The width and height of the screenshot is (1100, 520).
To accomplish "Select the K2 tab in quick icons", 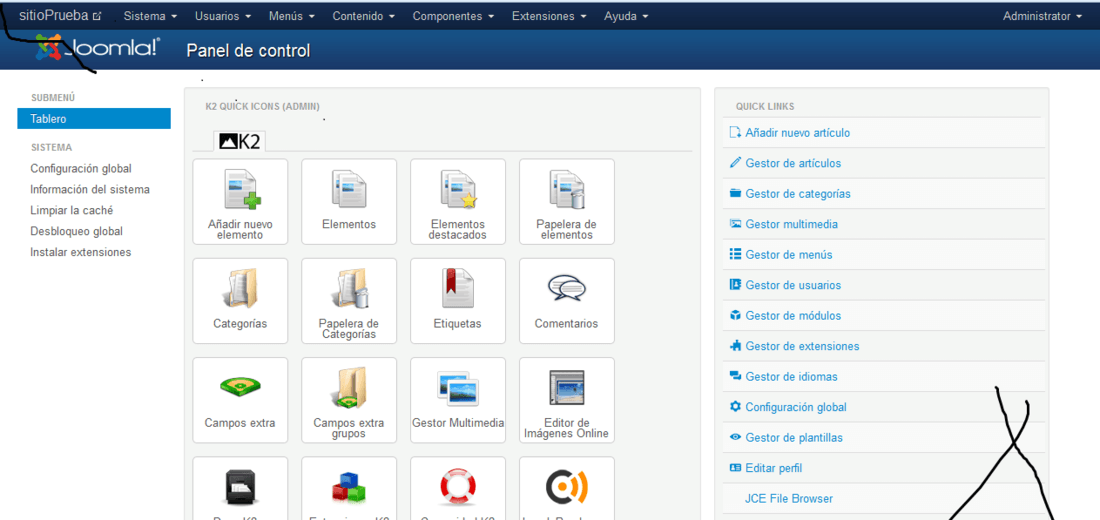I will coord(240,141).
